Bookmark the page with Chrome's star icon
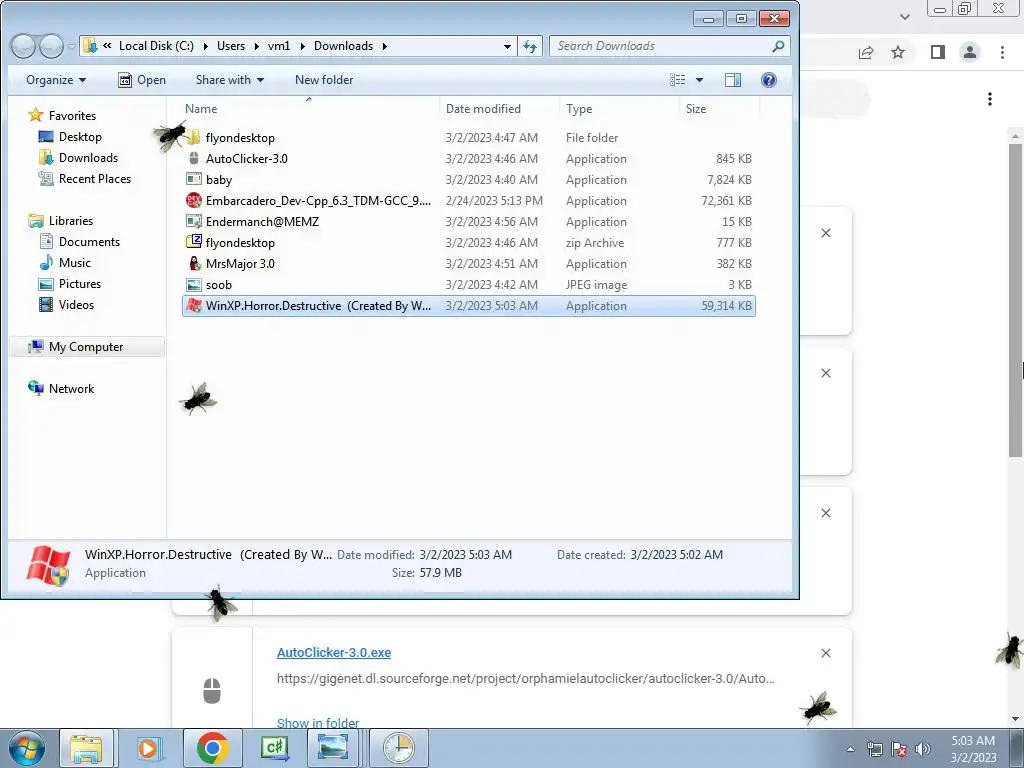1024x768 pixels. (899, 52)
